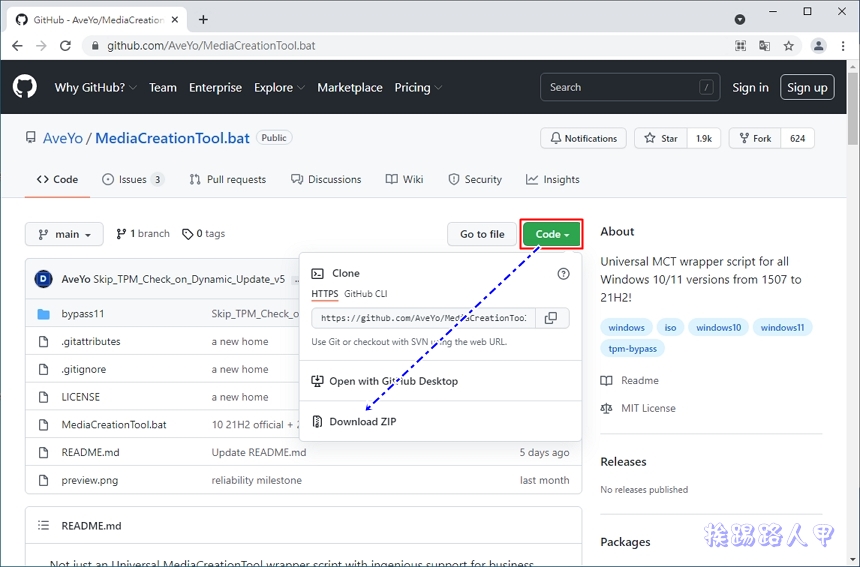Select the Code repository tab
This screenshot has width=860, height=567.
57,179
